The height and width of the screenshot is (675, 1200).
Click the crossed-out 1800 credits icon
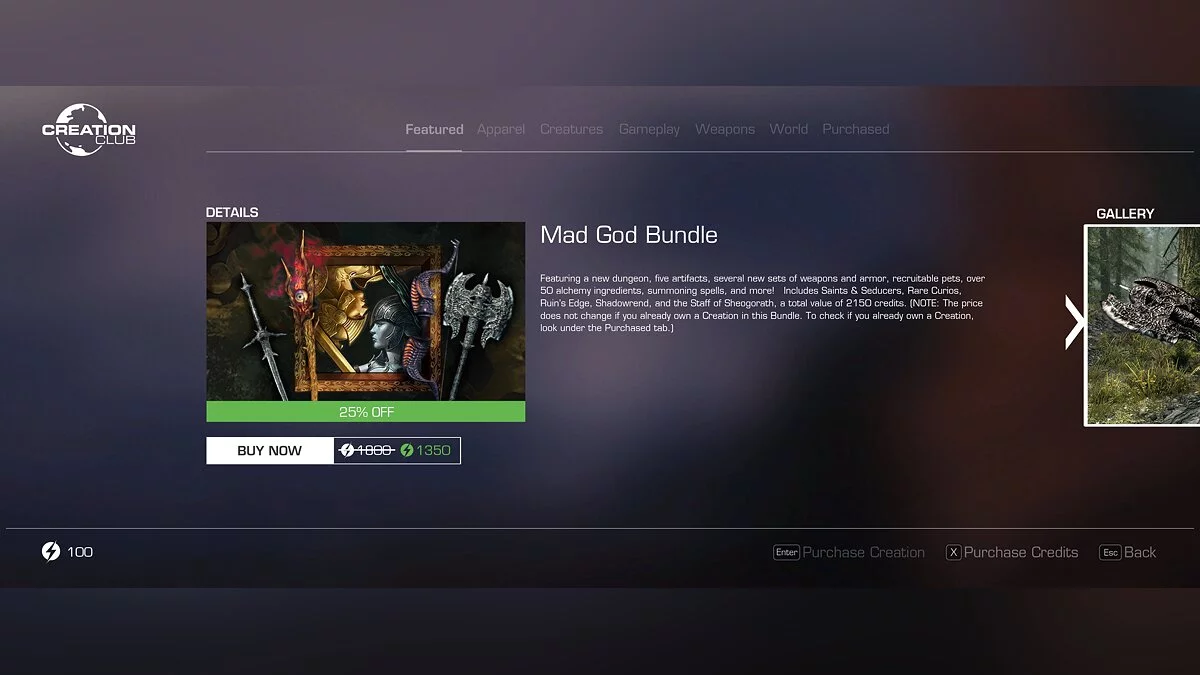pyautogui.click(x=347, y=451)
